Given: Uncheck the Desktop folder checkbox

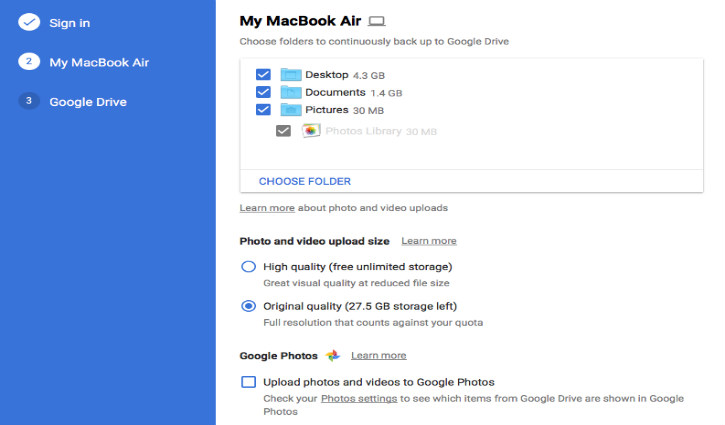Looking at the screenshot, I should (x=263, y=75).
